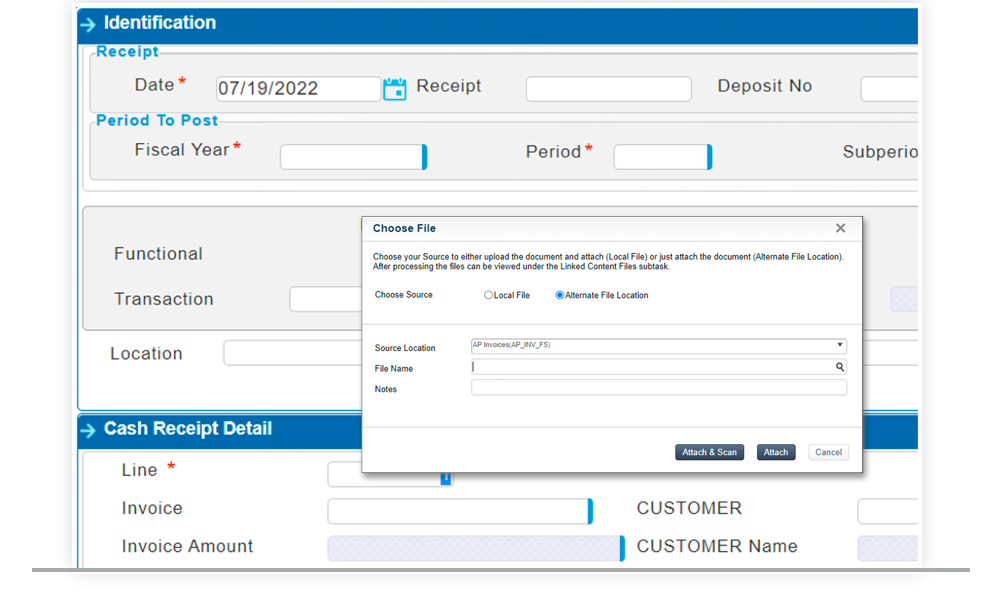This screenshot has width=1004, height=611.
Task: Open the Date calendar picker icon
Action: pyautogui.click(x=394, y=88)
